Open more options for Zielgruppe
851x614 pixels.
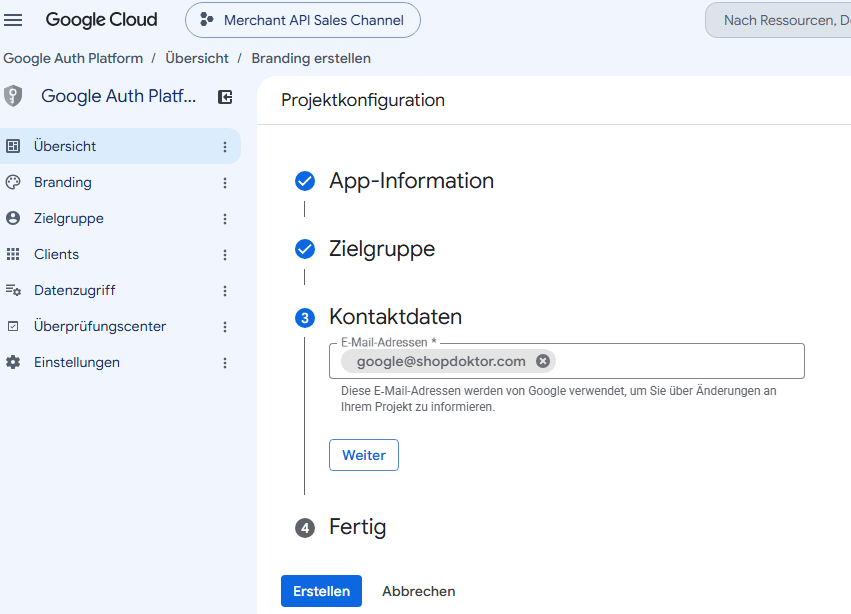click(225, 219)
